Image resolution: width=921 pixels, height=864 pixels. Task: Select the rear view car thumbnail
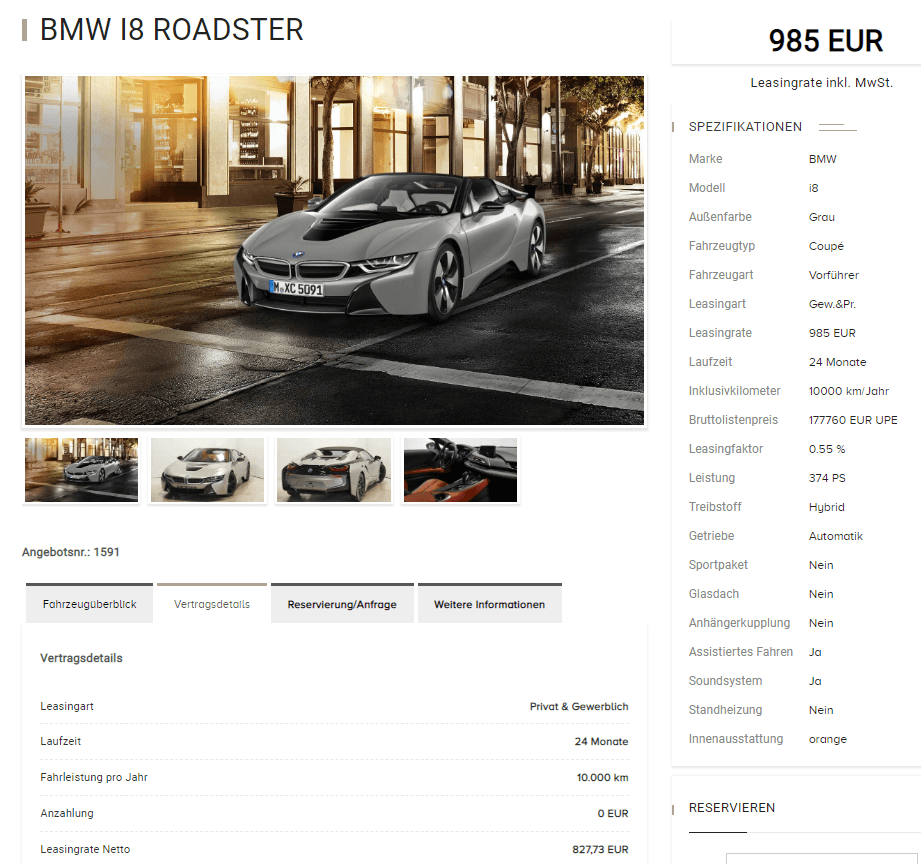click(x=334, y=470)
